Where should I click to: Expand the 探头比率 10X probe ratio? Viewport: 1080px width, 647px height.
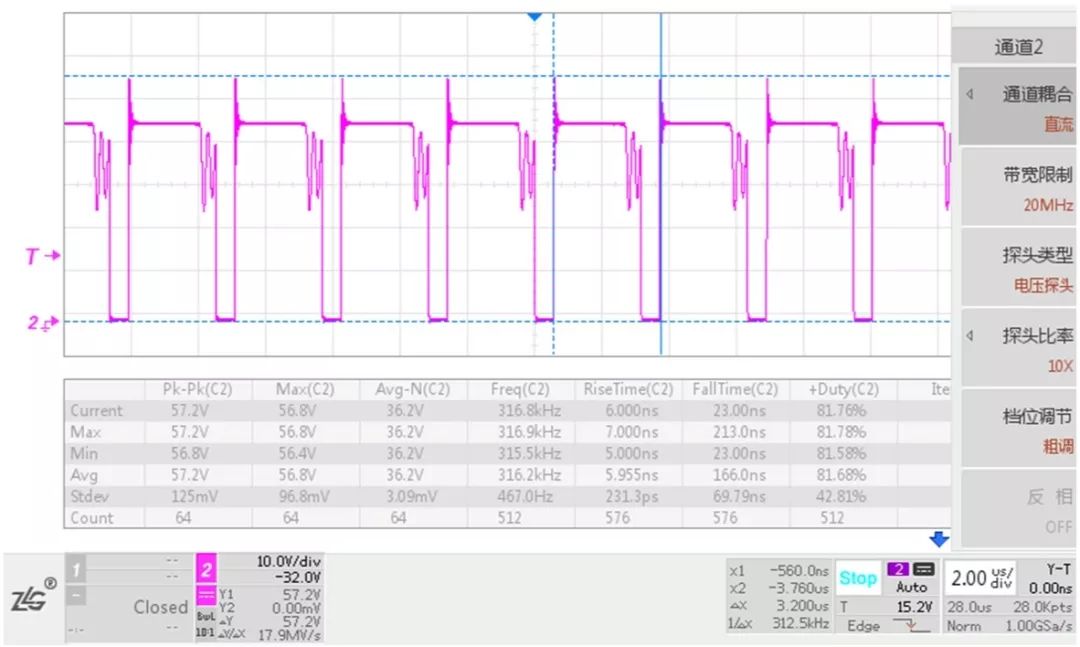1016,349
